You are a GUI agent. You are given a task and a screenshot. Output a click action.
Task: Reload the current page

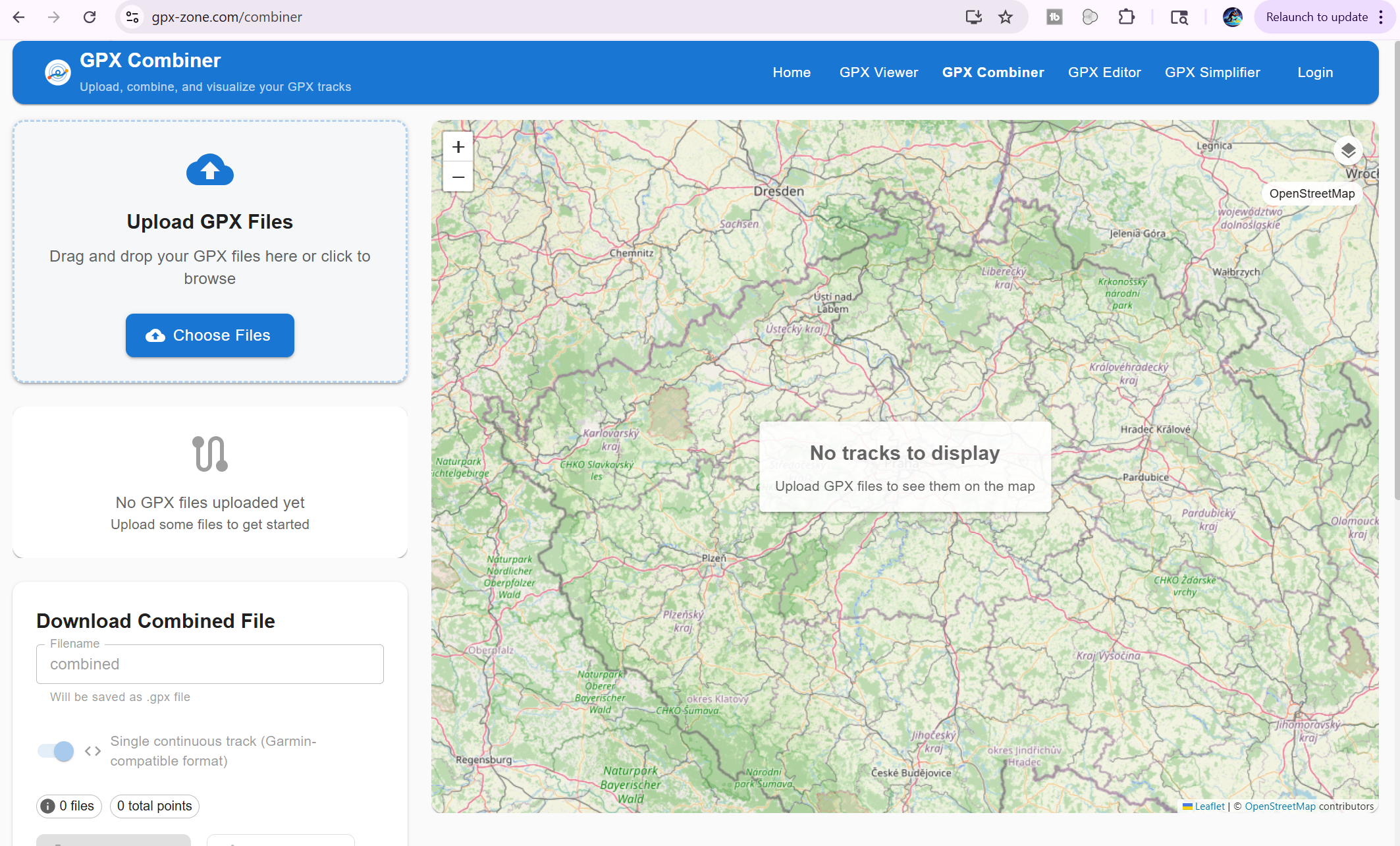[x=90, y=17]
